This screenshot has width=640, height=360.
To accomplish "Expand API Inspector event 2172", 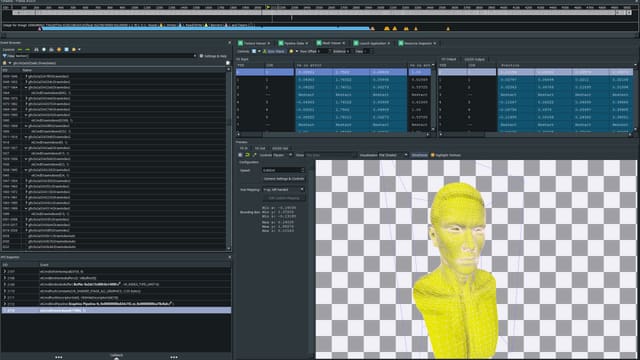I will click(5, 304).
